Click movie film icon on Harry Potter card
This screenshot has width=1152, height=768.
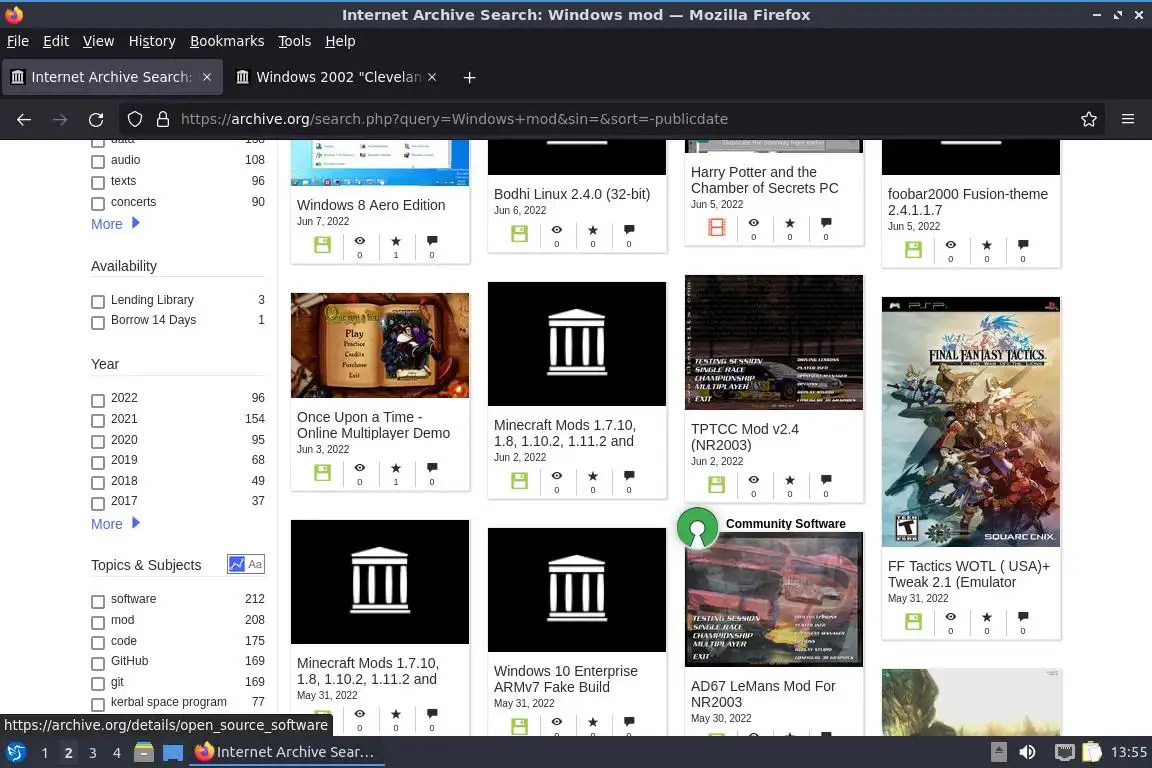[716, 227]
